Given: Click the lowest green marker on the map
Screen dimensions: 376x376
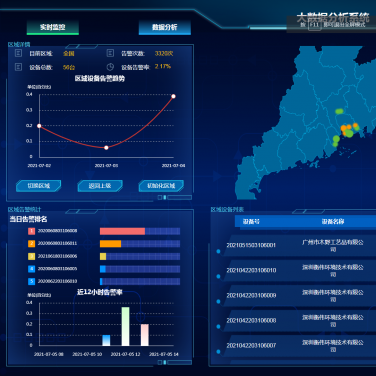Looking at the screenshot, I should click(335, 144).
